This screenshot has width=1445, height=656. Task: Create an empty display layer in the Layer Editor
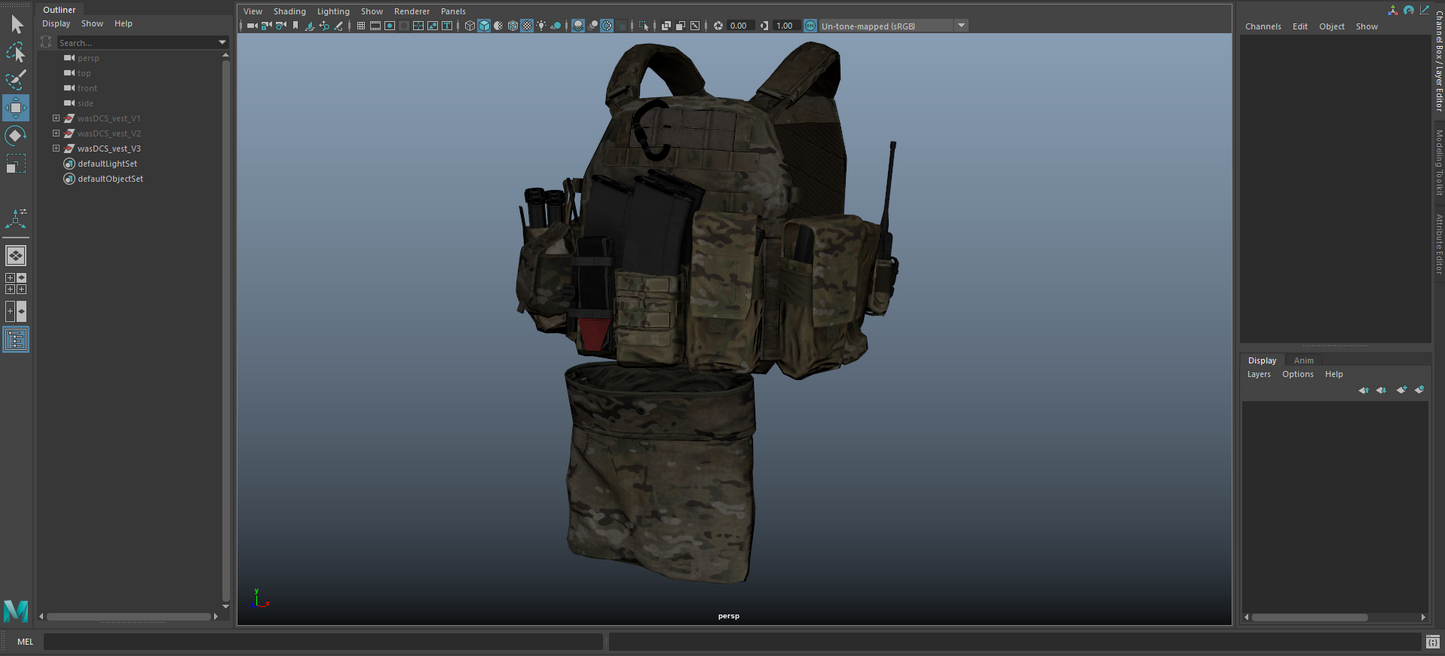tap(1402, 390)
